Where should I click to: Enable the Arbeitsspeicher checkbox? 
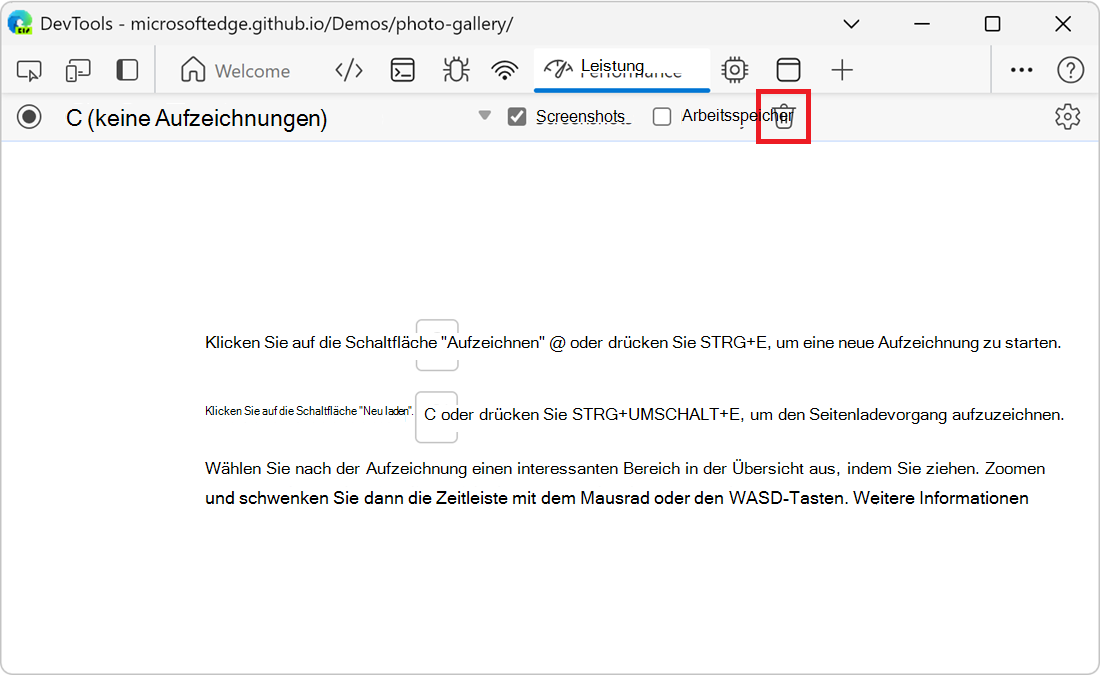[662, 116]
